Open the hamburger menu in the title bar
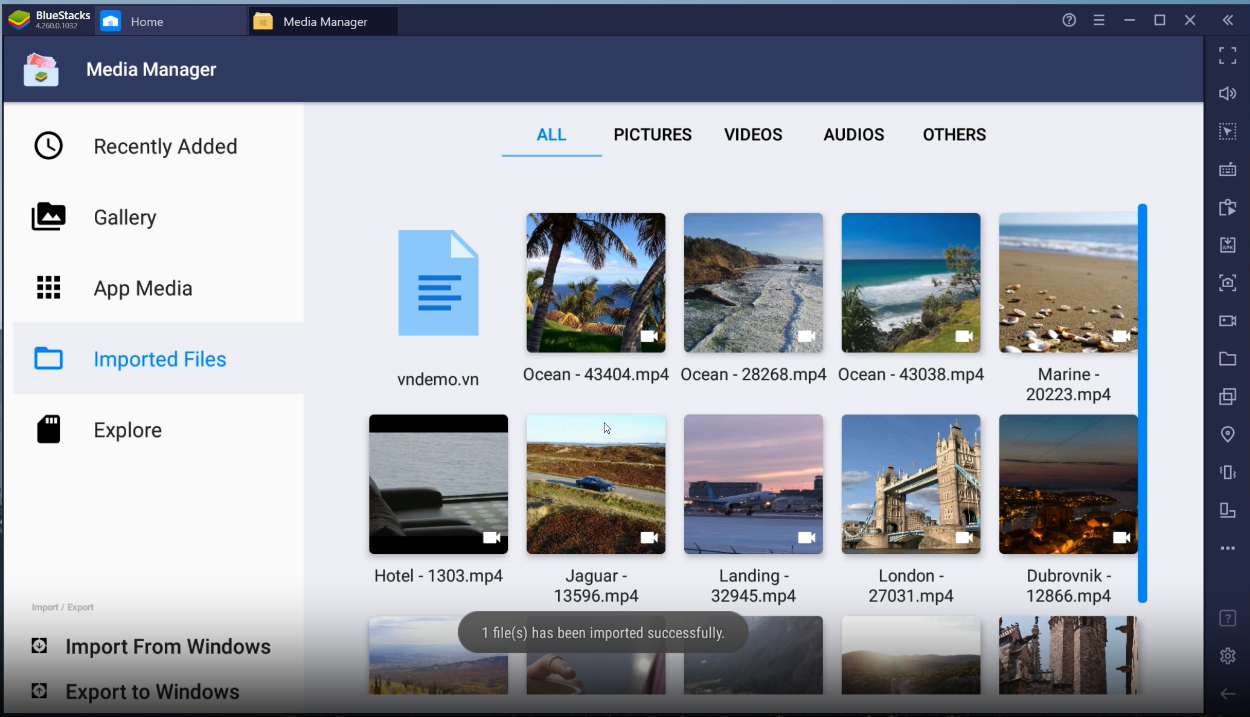The height and width of the screenshot is (717, 1250). pyautogui.click(x=1098, y=19)
